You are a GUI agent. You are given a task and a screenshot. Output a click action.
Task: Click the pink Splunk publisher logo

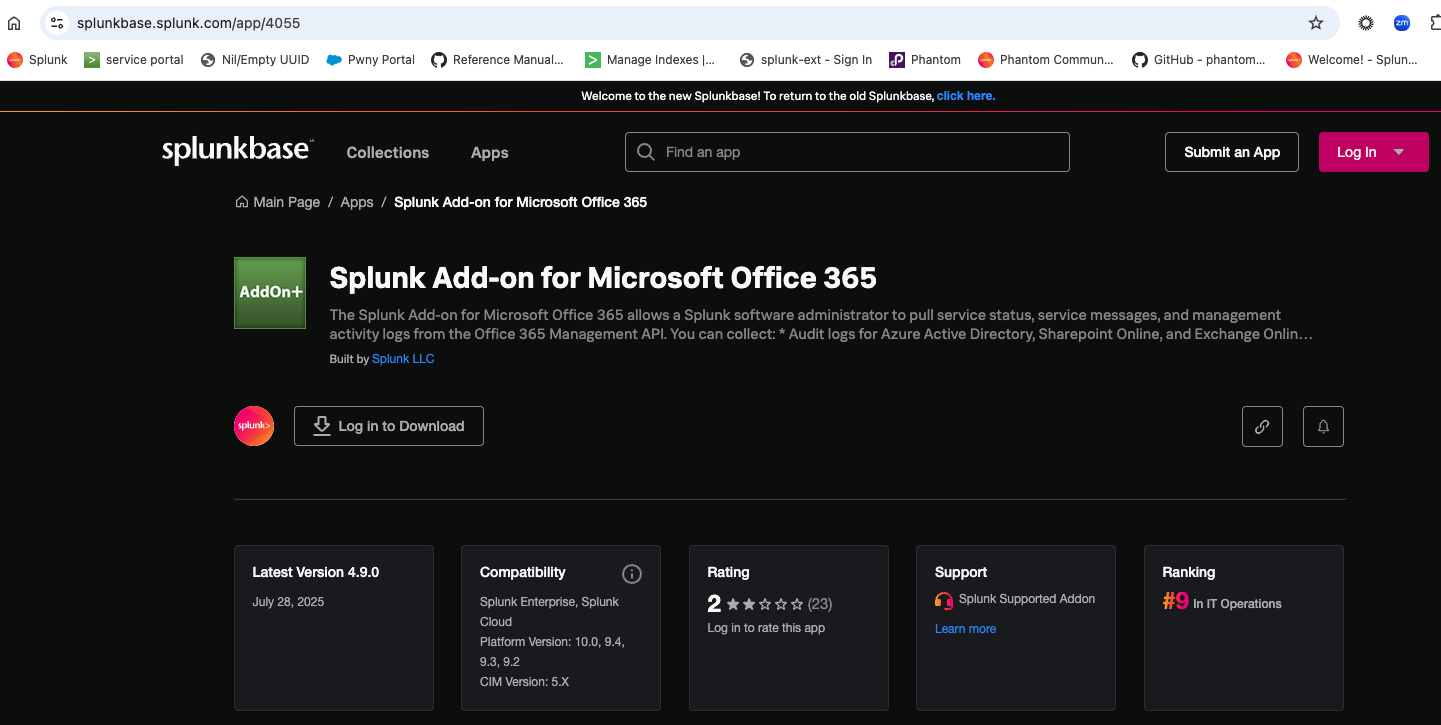pos(254,426)
